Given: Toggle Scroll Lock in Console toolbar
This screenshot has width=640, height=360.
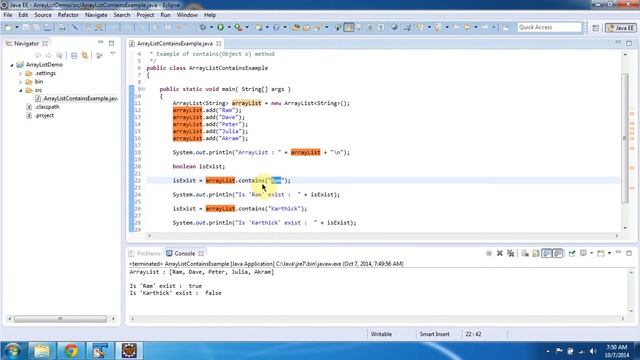Looking at the screenshot, I should click(536, 253).
